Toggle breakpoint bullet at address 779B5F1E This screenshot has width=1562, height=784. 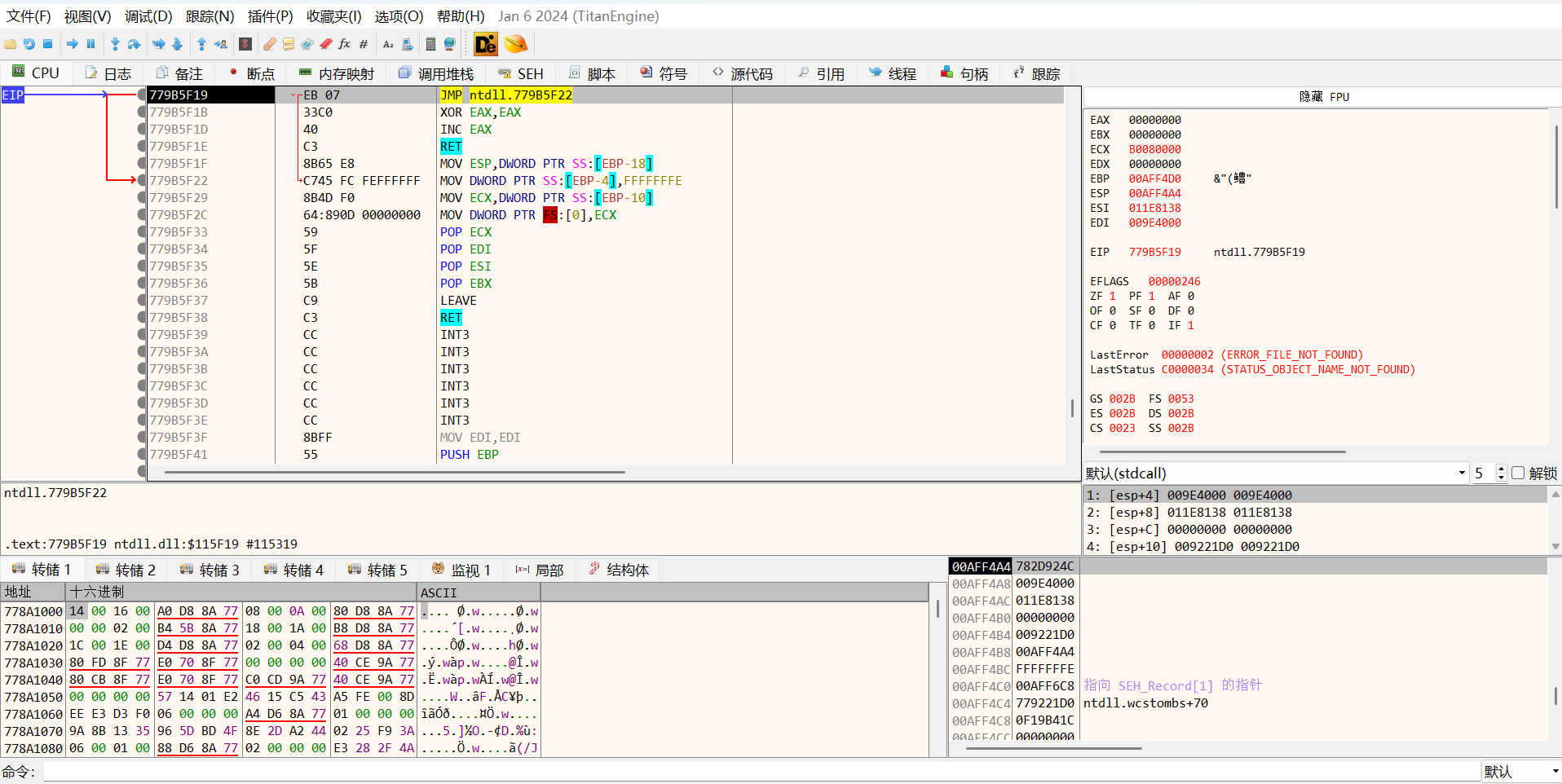click(x=142, y=147)
